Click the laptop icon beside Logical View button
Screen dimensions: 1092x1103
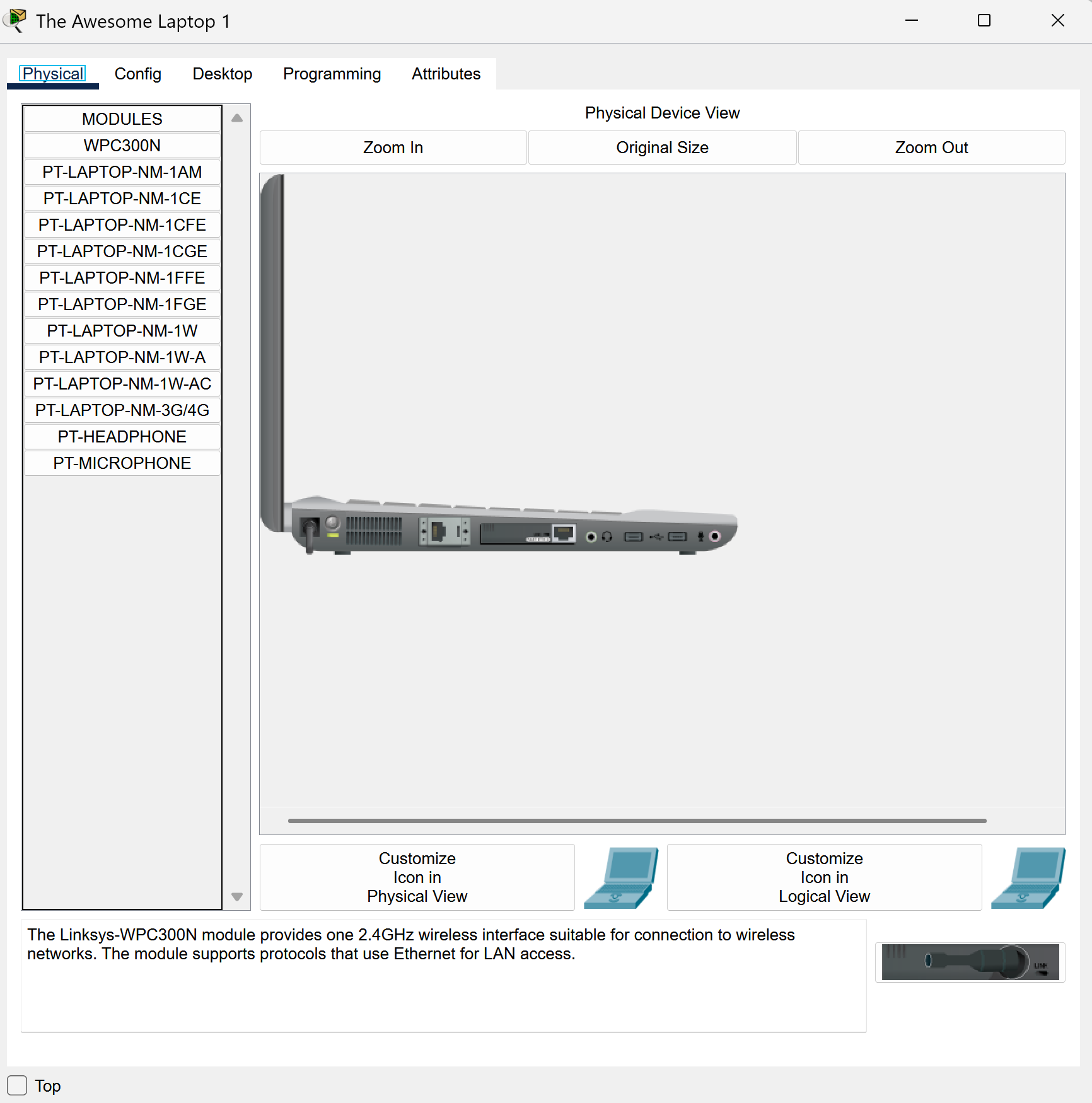point(1028,878)
